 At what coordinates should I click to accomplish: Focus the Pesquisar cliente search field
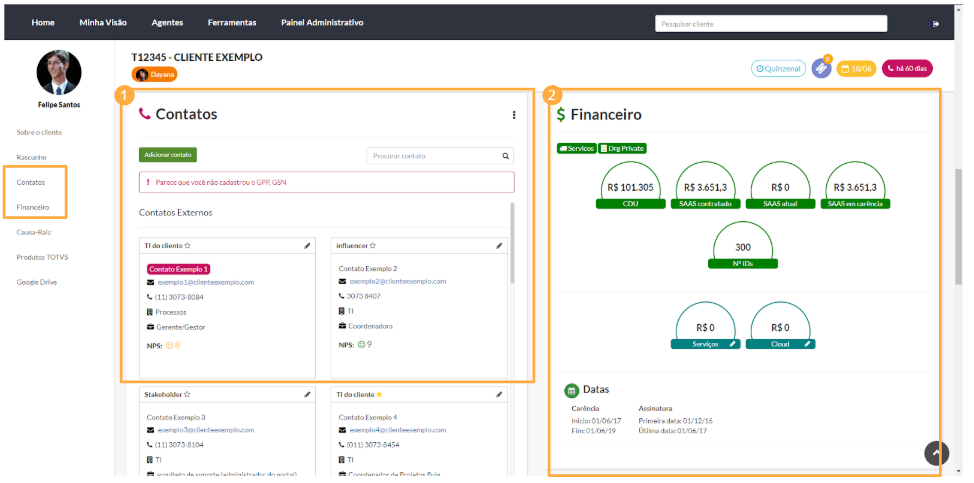pos(770,23)
